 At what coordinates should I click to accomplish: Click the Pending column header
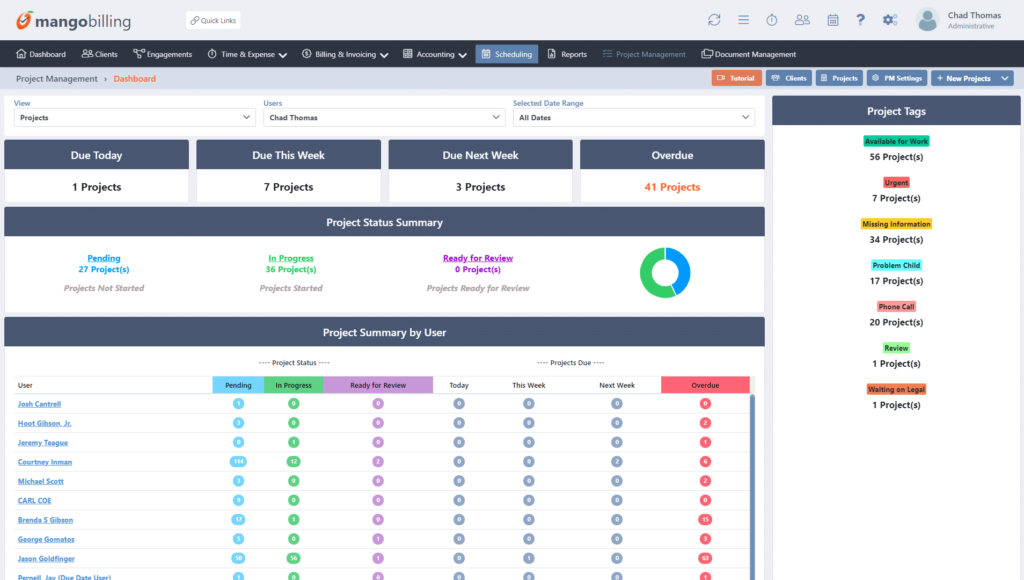238,385
